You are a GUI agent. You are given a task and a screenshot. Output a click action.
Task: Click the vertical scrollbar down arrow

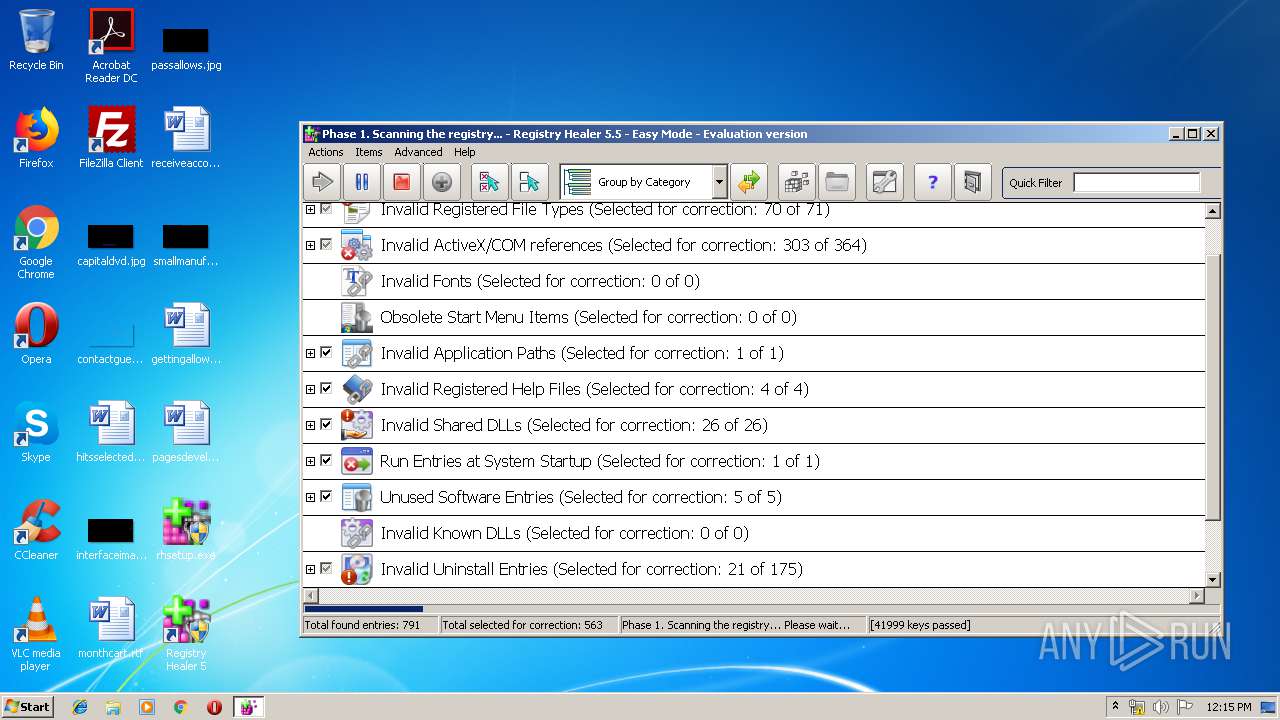click(1213, 579)
